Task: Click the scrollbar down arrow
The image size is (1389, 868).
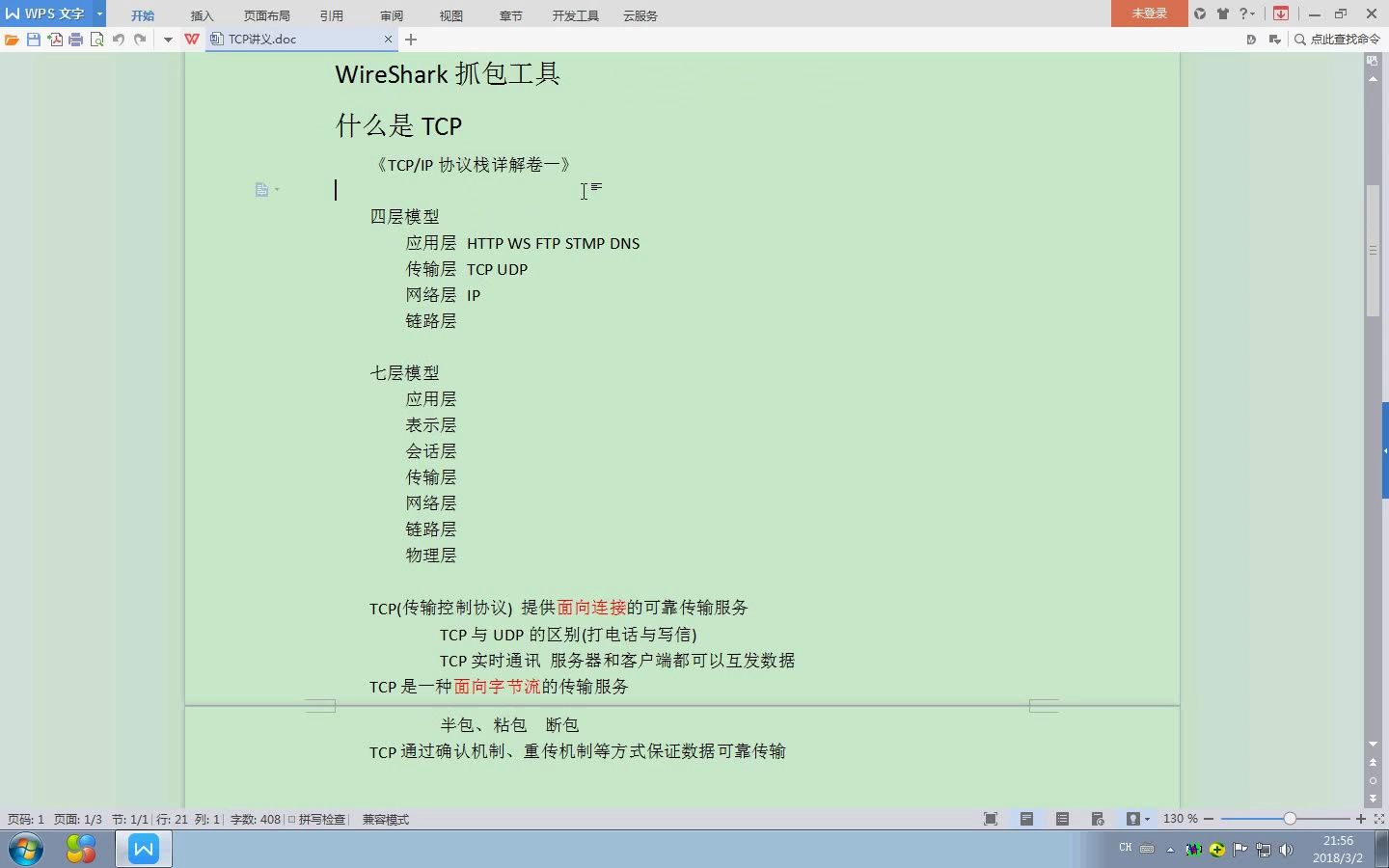Action: (x=1373, y=745)
